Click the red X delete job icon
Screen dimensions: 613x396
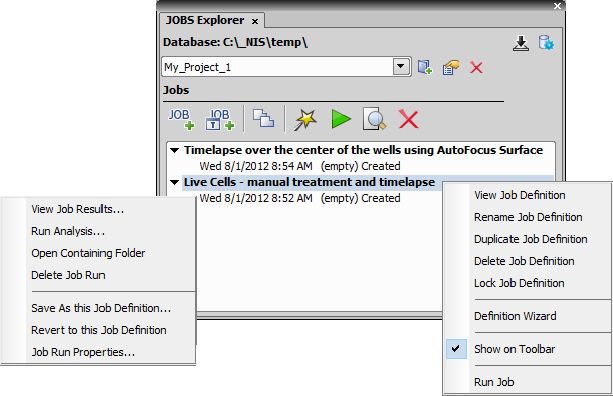point(409,119)
